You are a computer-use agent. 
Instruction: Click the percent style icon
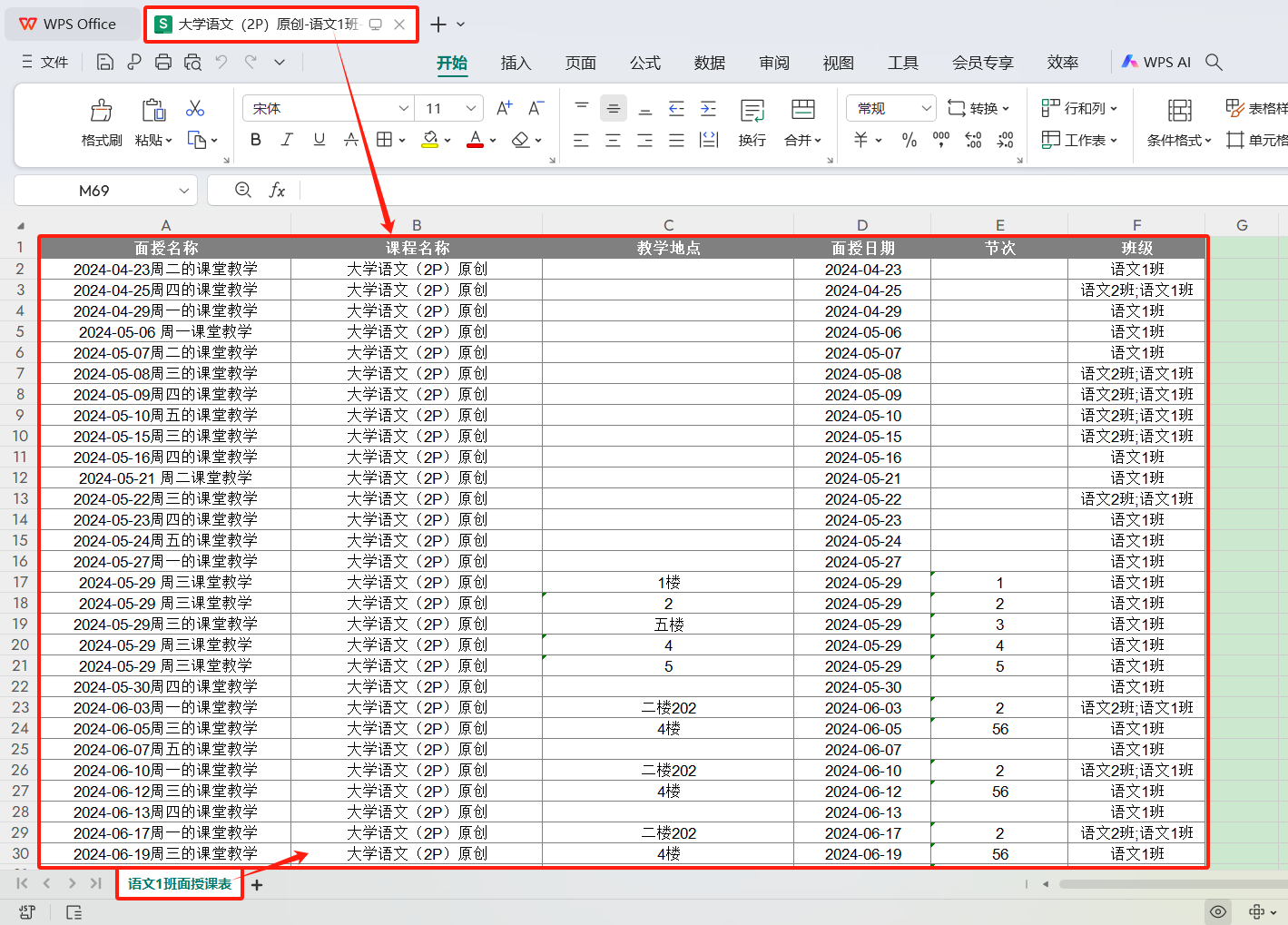(909, 140)
